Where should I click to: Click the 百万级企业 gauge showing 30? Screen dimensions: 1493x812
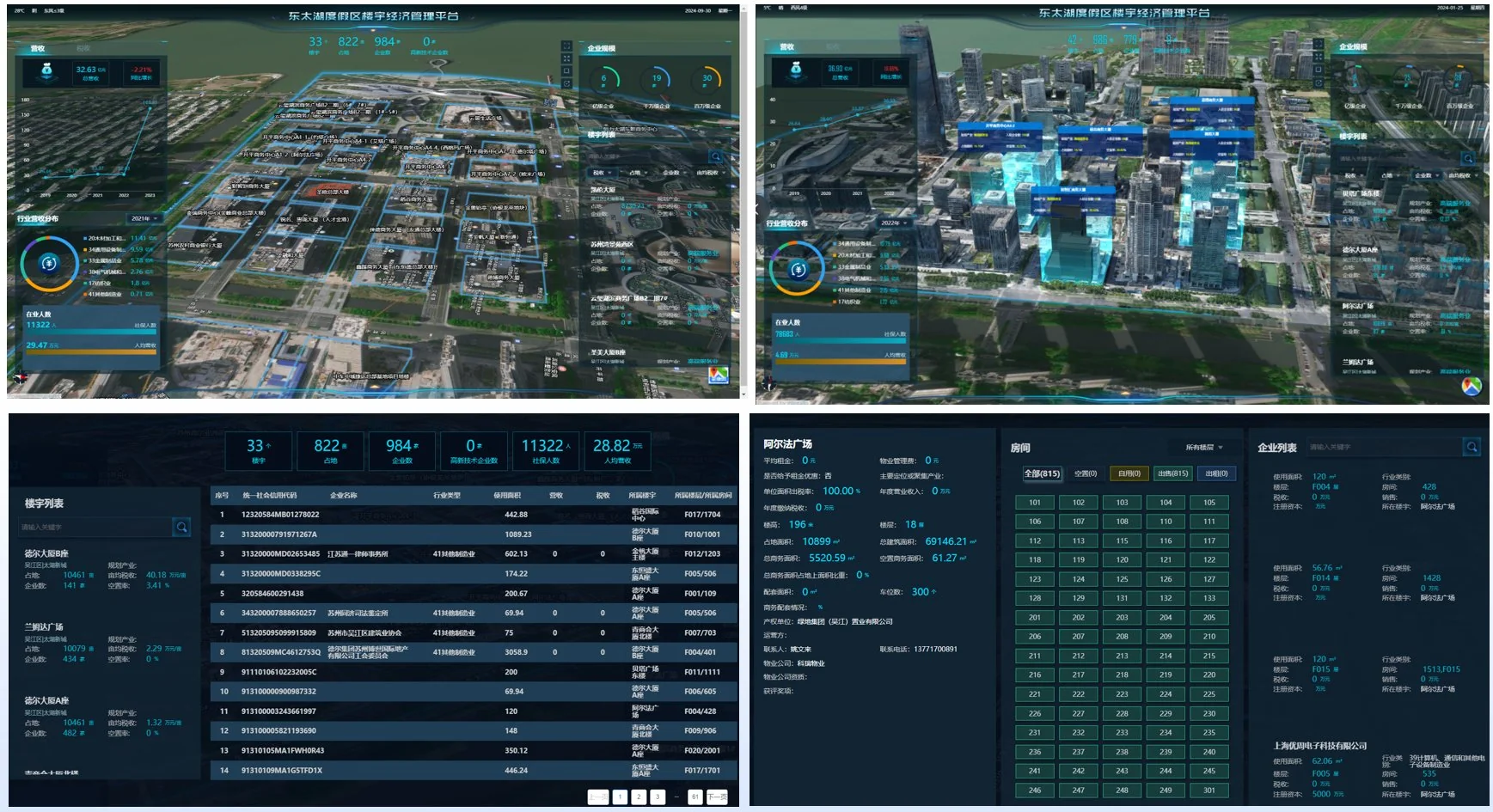click(x=707, y=80)
